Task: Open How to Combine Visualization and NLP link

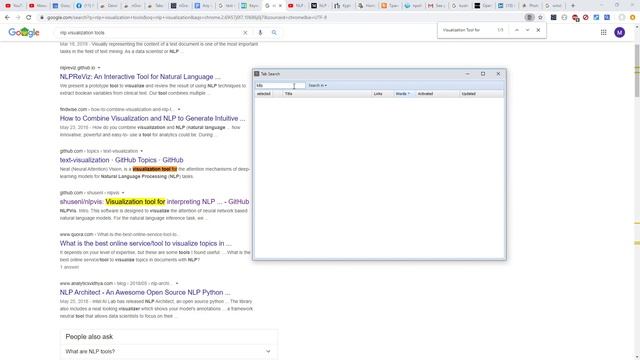Action: [x=152, y=118]
